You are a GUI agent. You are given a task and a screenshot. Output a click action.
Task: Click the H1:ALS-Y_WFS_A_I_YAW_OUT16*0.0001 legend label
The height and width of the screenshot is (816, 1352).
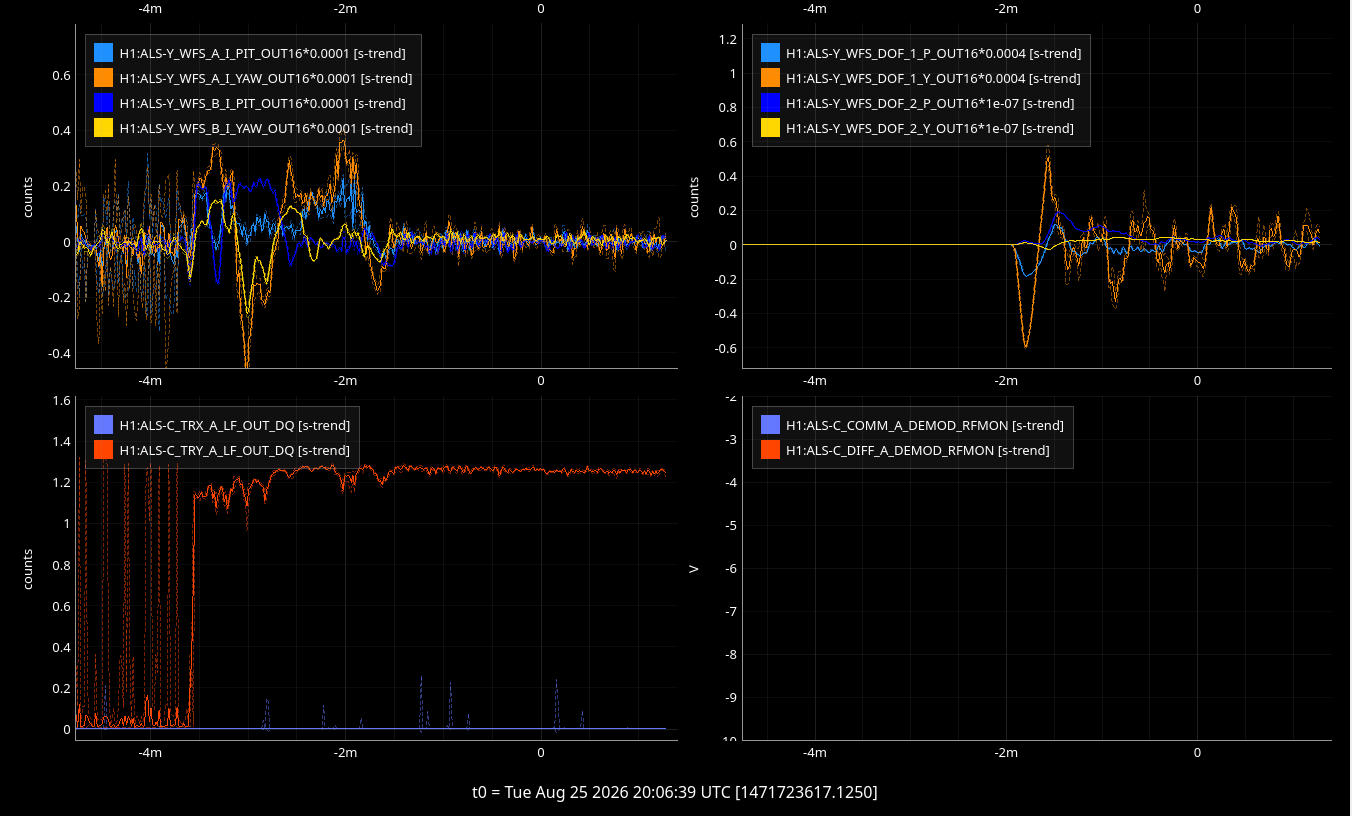(266, 78)
